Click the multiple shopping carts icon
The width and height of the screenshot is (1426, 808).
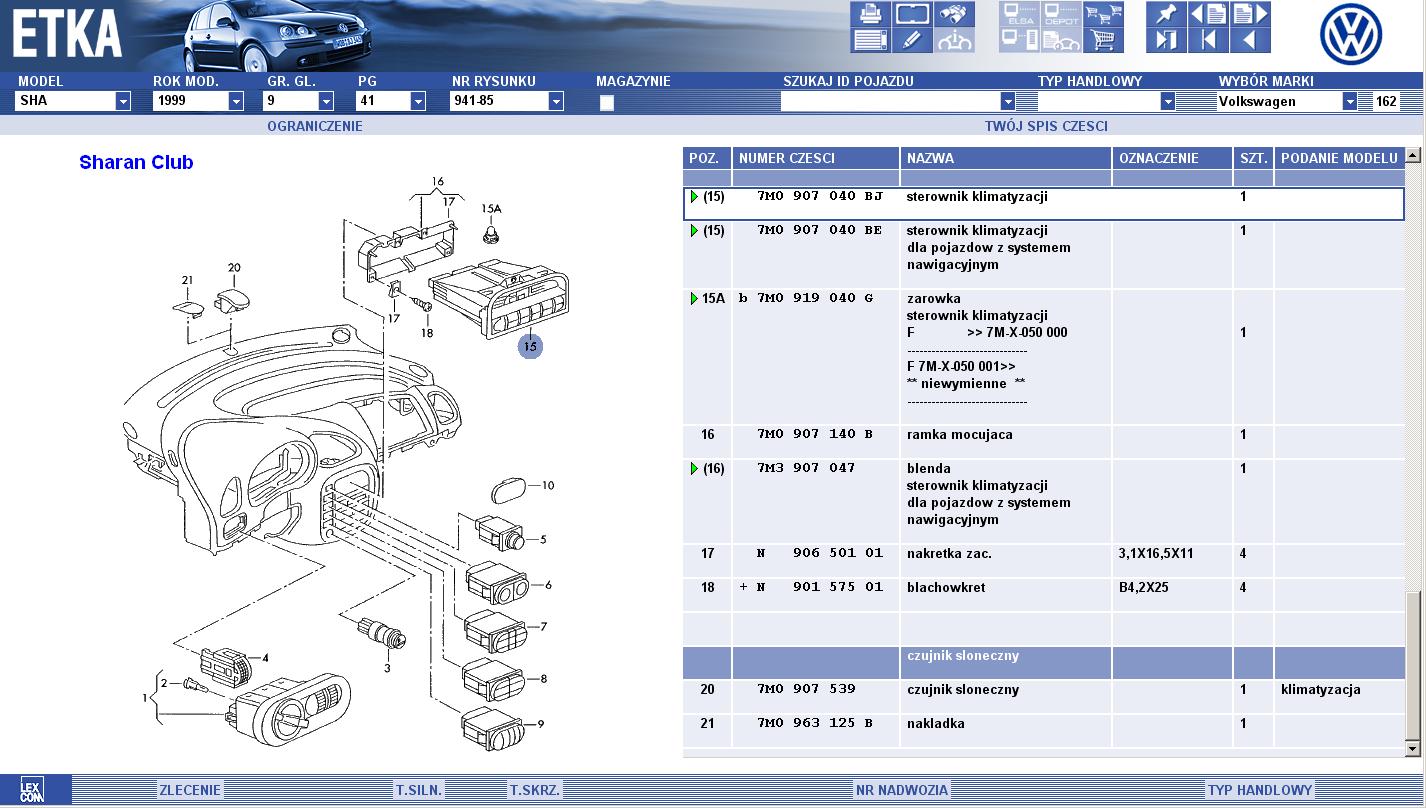click(1104, 14)
